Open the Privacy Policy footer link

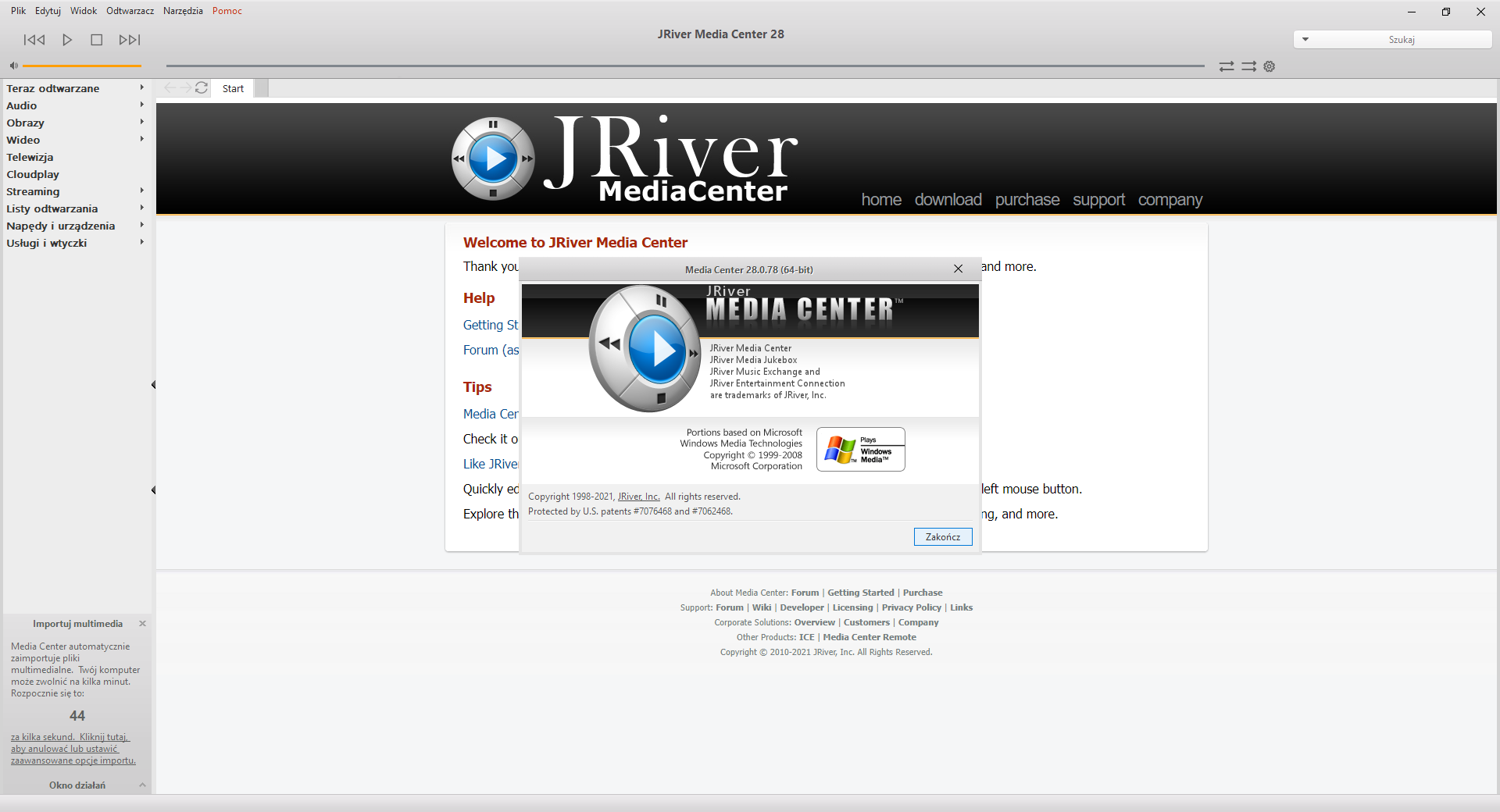click(x=912, y=607)
